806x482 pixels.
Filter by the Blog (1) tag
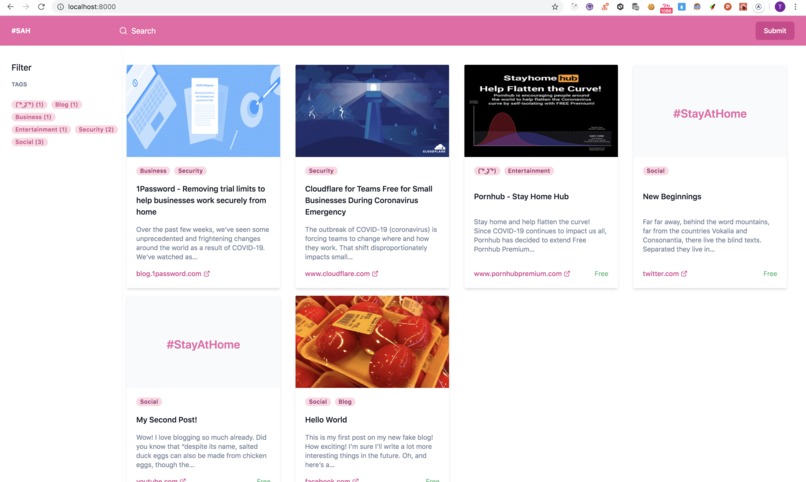click(x=66, y=104)
